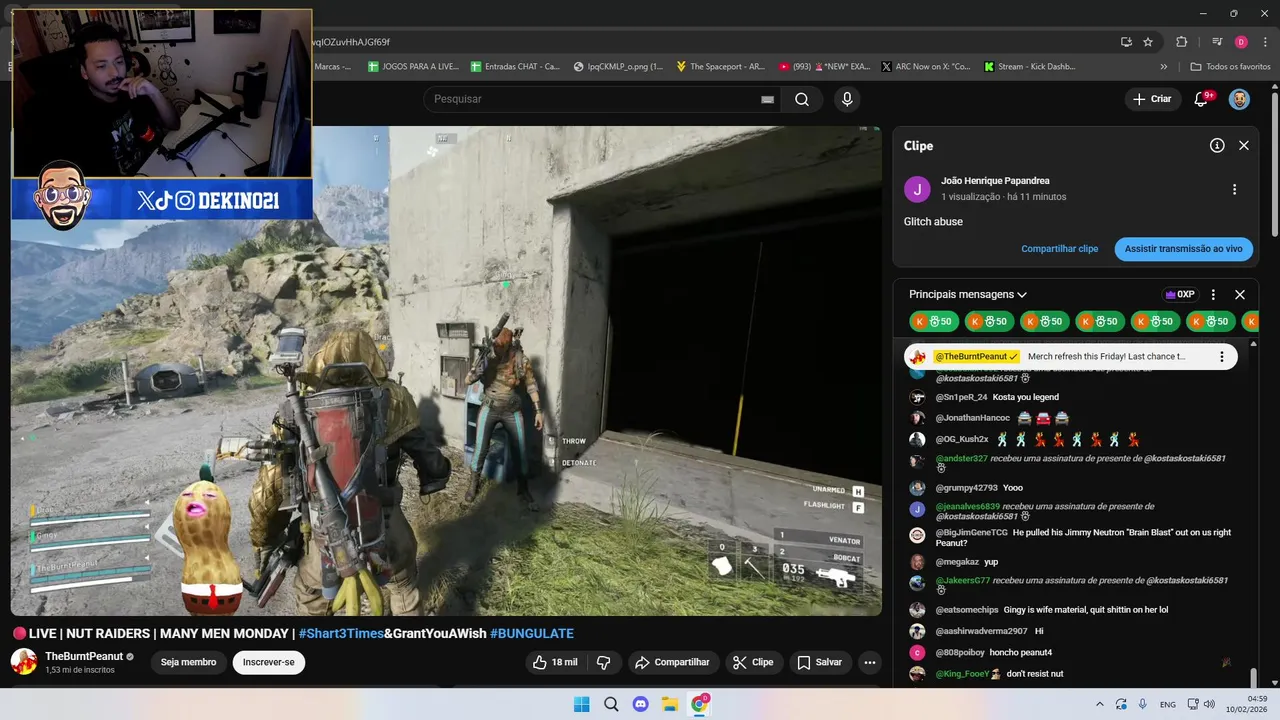The width and height of the screenshot is (1280, 720).
Task: Open Chrome profile D avatar
Action: point(1241,42)
